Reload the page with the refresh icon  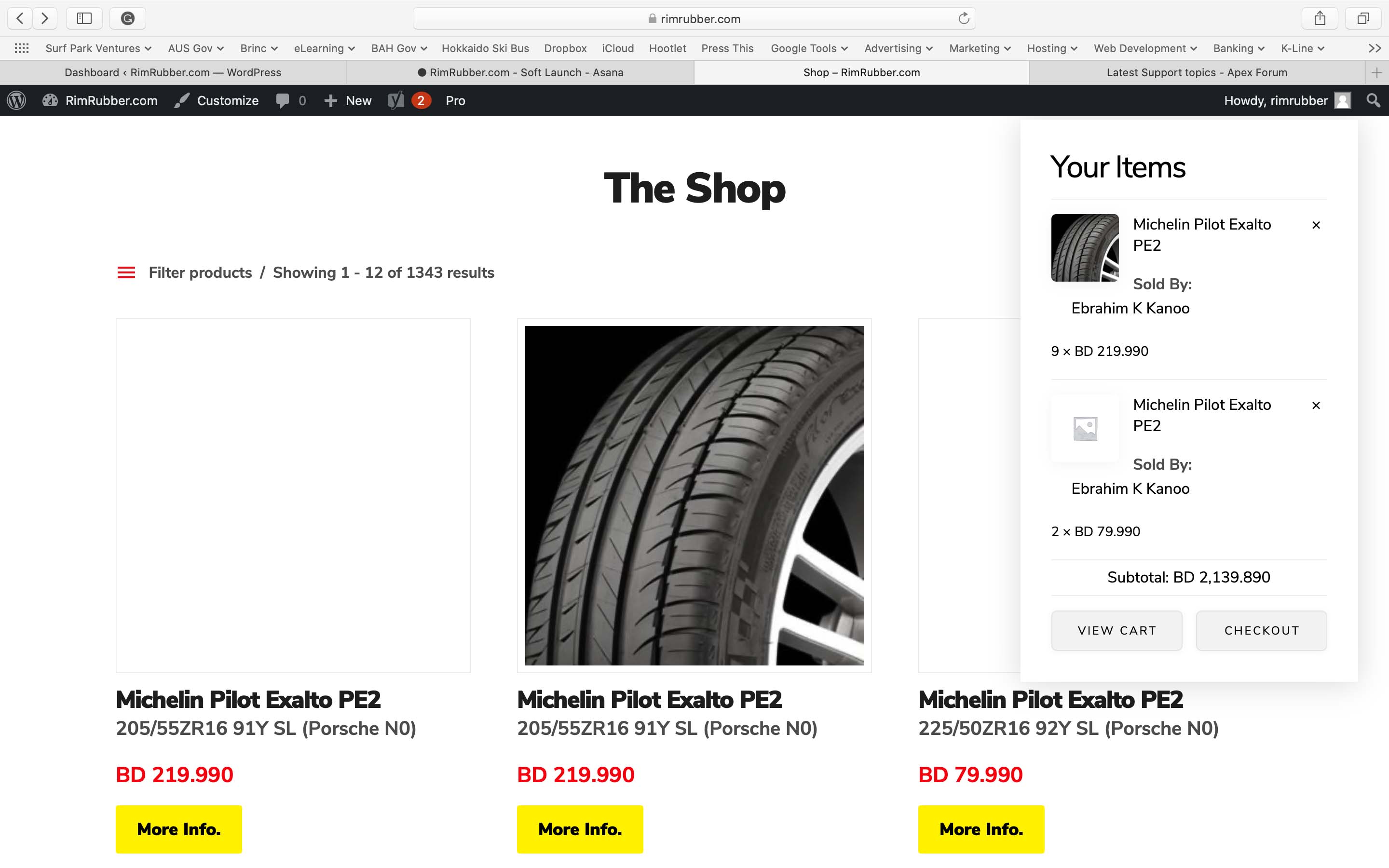click(964, 18)
